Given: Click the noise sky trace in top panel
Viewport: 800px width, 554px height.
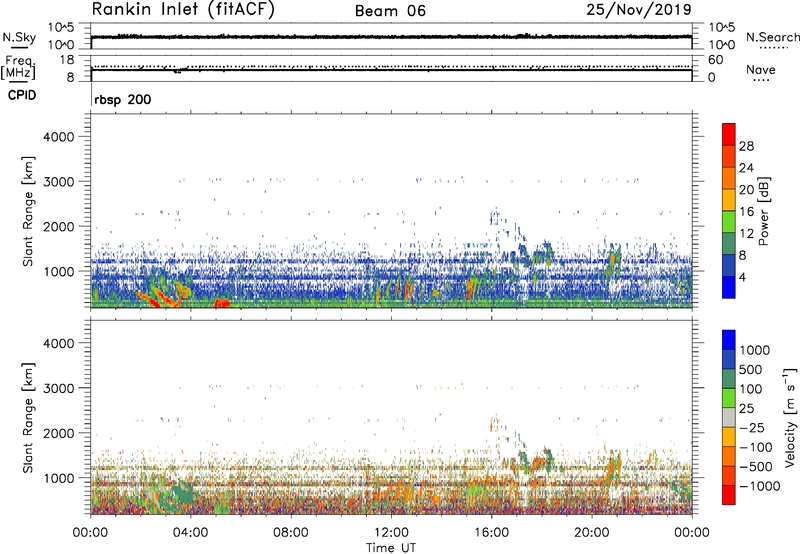Looking at the screenshot, I should click(391, 37).
